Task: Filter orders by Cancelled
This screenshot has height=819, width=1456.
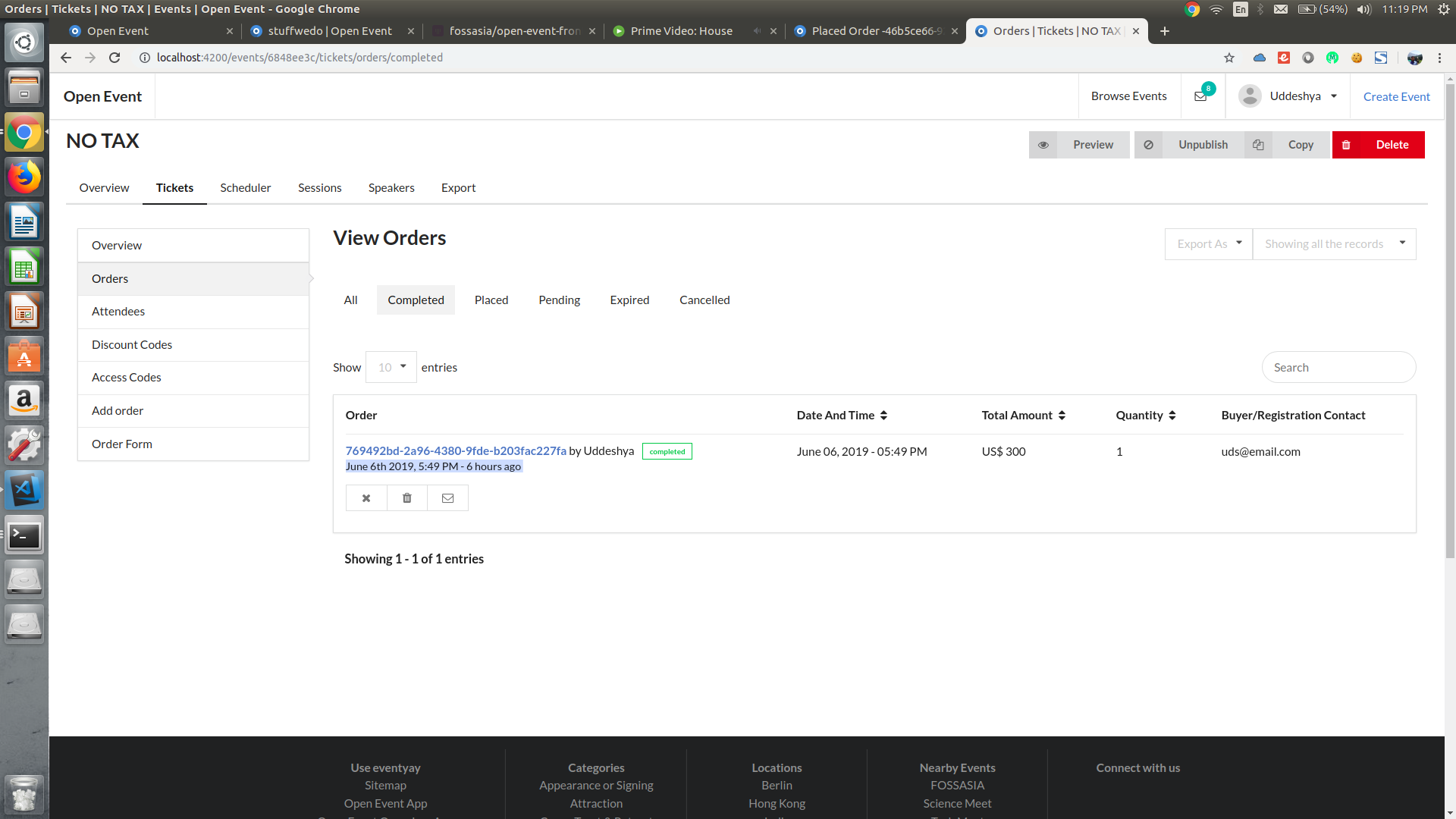Action: (704, 300)
